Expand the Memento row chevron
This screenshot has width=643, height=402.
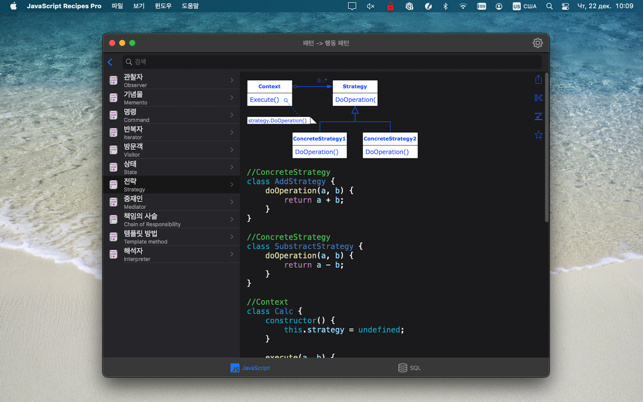(231, 98)
